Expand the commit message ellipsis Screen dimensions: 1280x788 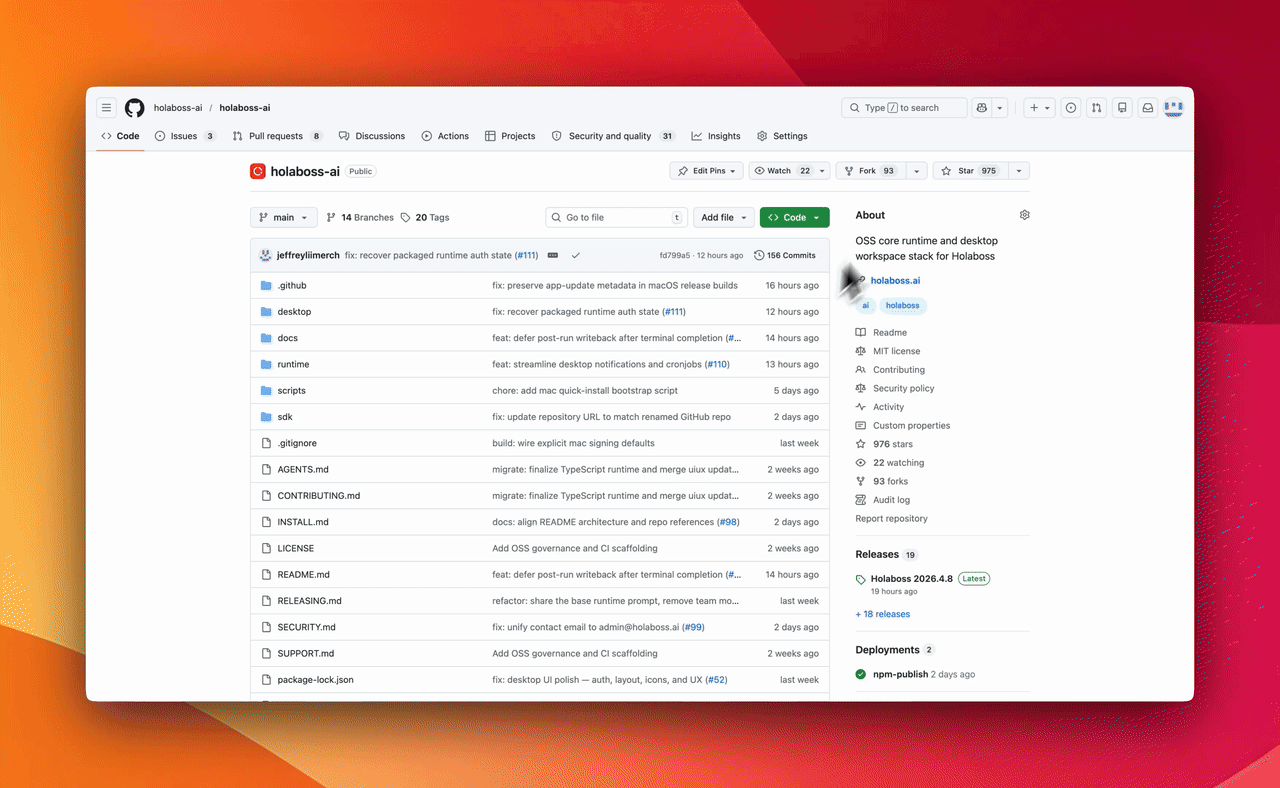click(x=552, y=255)
